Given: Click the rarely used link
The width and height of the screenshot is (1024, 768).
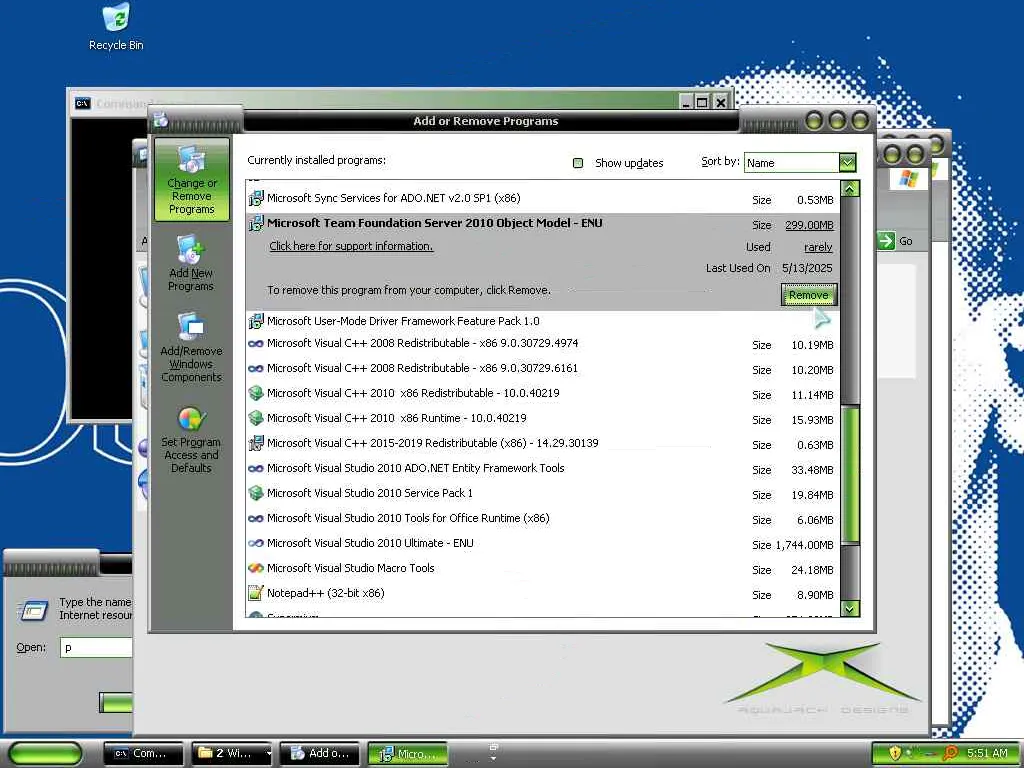Looking at the screenshot, I should [x=818, y=247].
